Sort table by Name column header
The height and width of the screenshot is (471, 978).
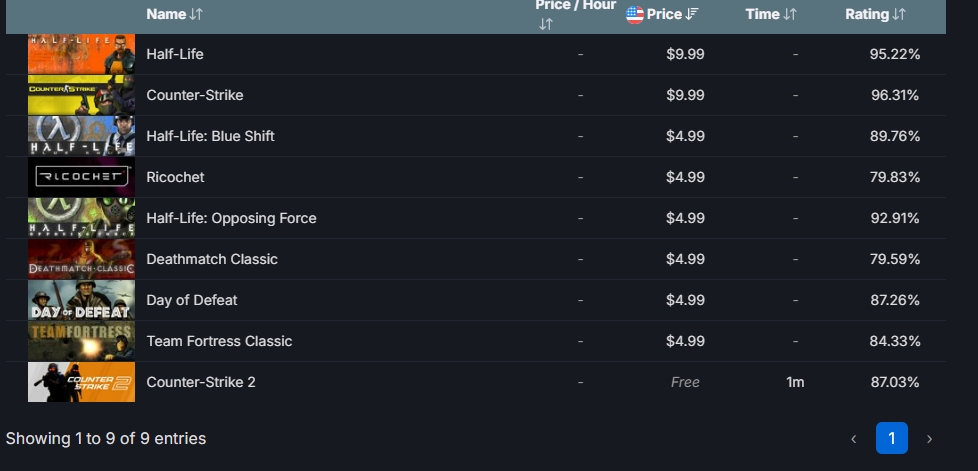point(166,14)
